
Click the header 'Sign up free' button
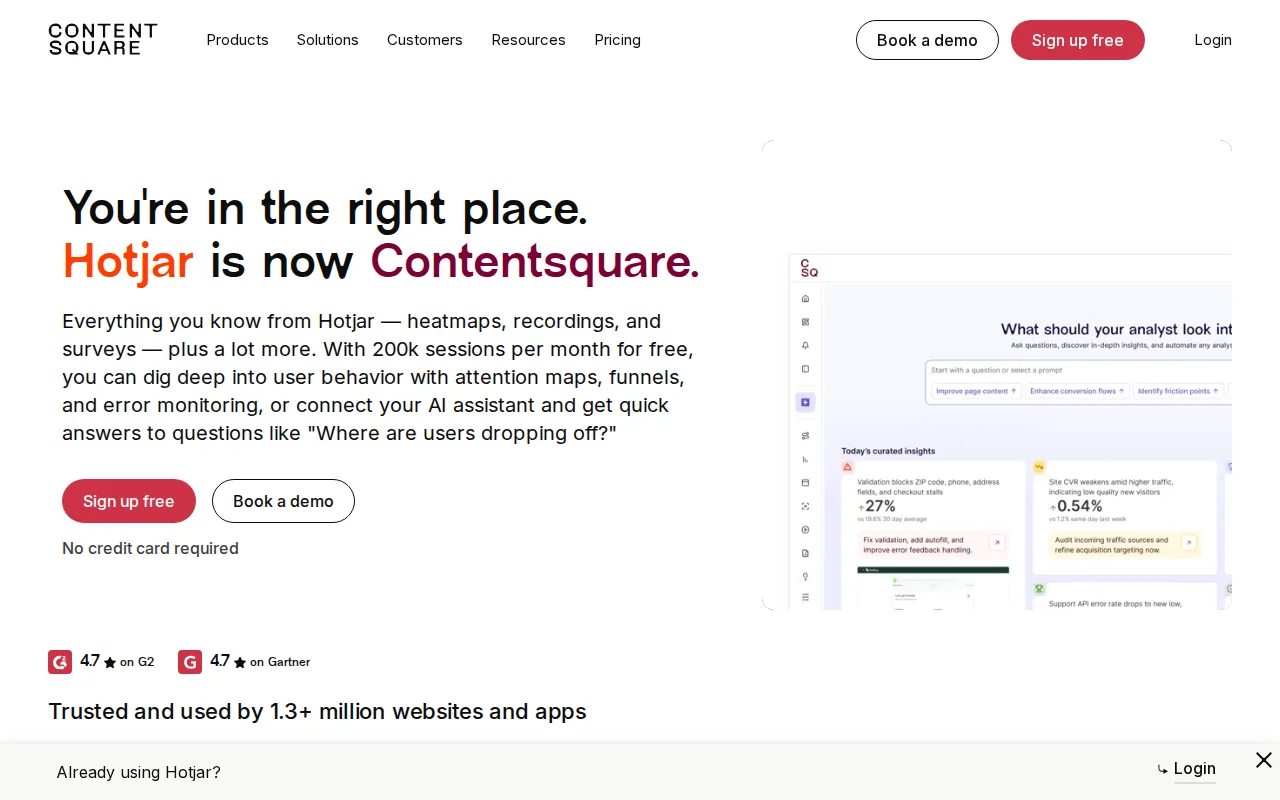click(1078, 40)
